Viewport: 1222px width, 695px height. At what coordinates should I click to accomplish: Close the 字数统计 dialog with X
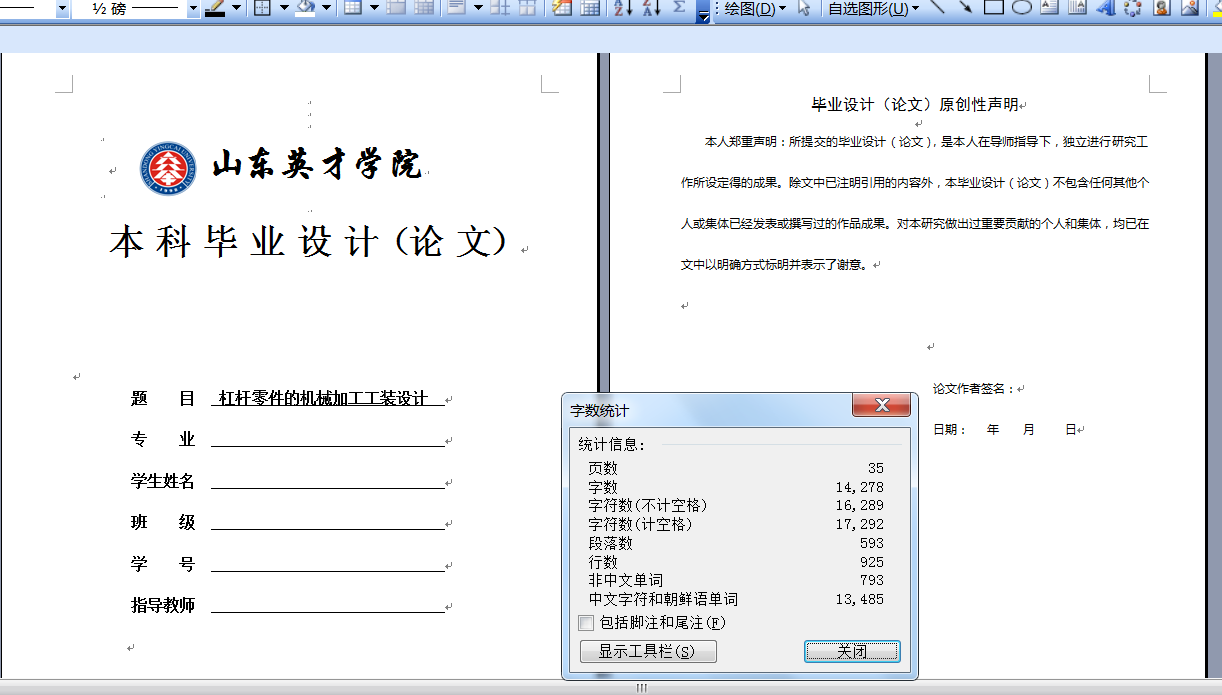click(882, 405)
